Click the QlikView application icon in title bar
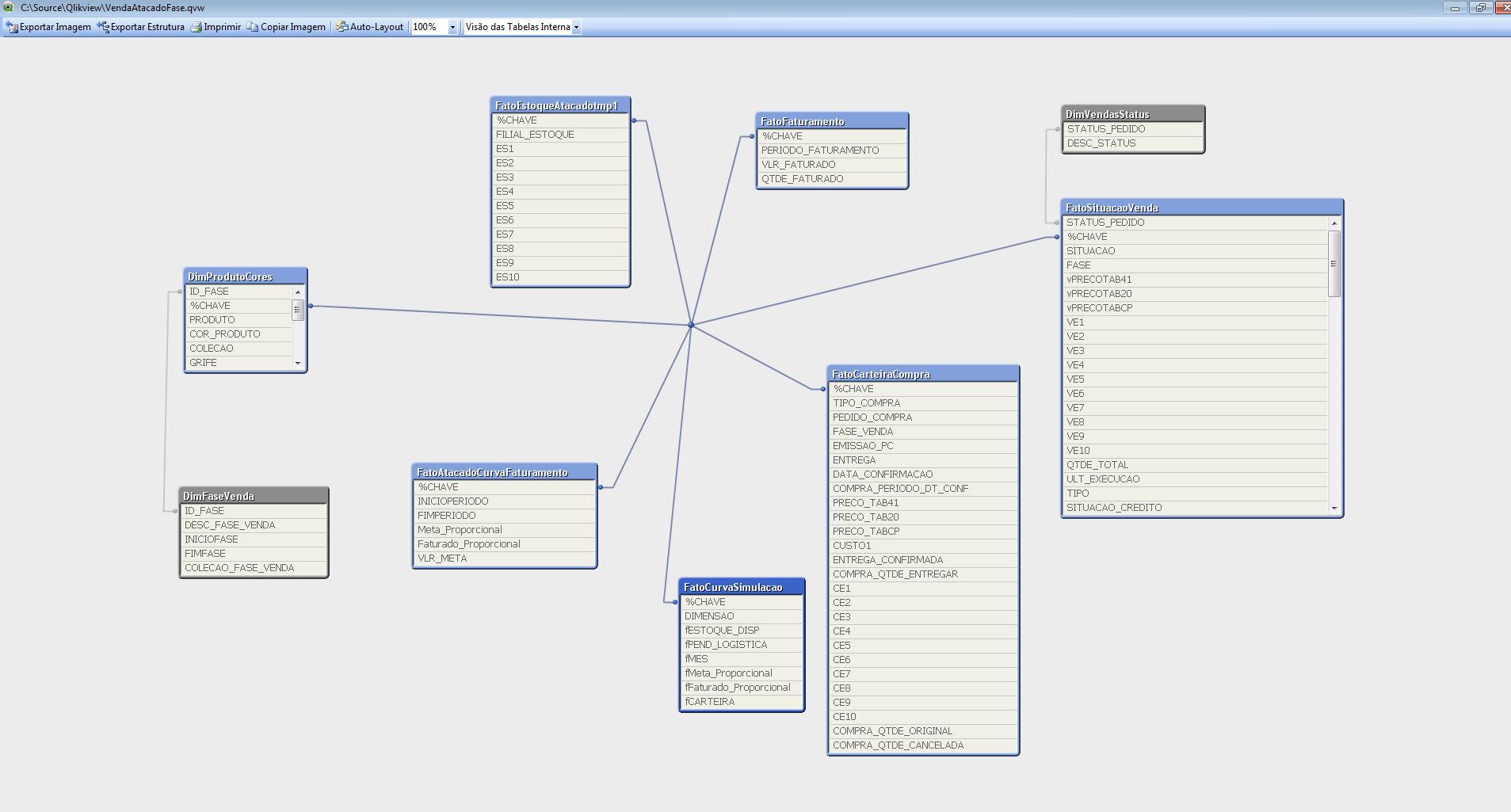 8,7
